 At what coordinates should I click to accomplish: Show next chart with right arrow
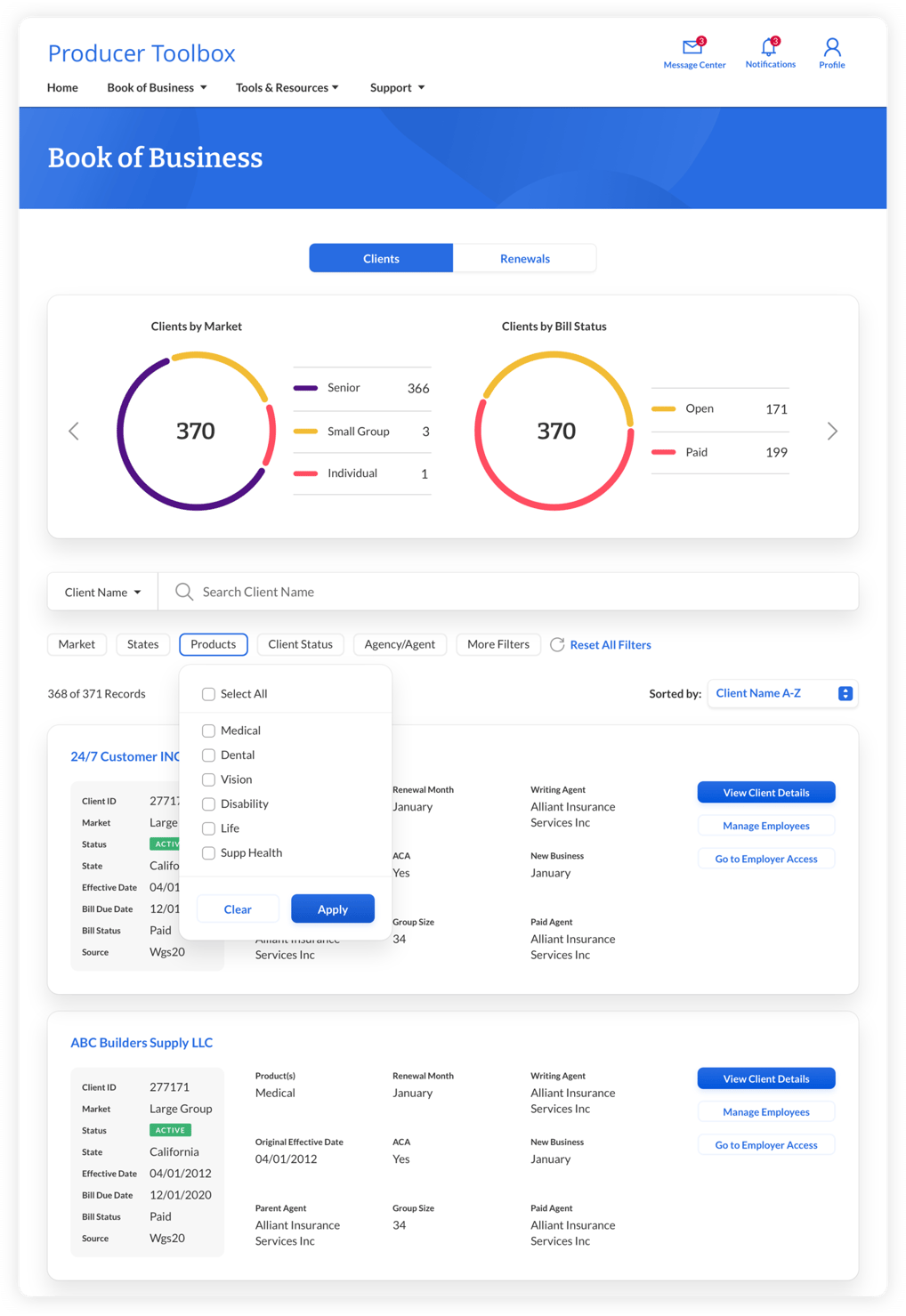pyautogui.click(x=832, y=432)
